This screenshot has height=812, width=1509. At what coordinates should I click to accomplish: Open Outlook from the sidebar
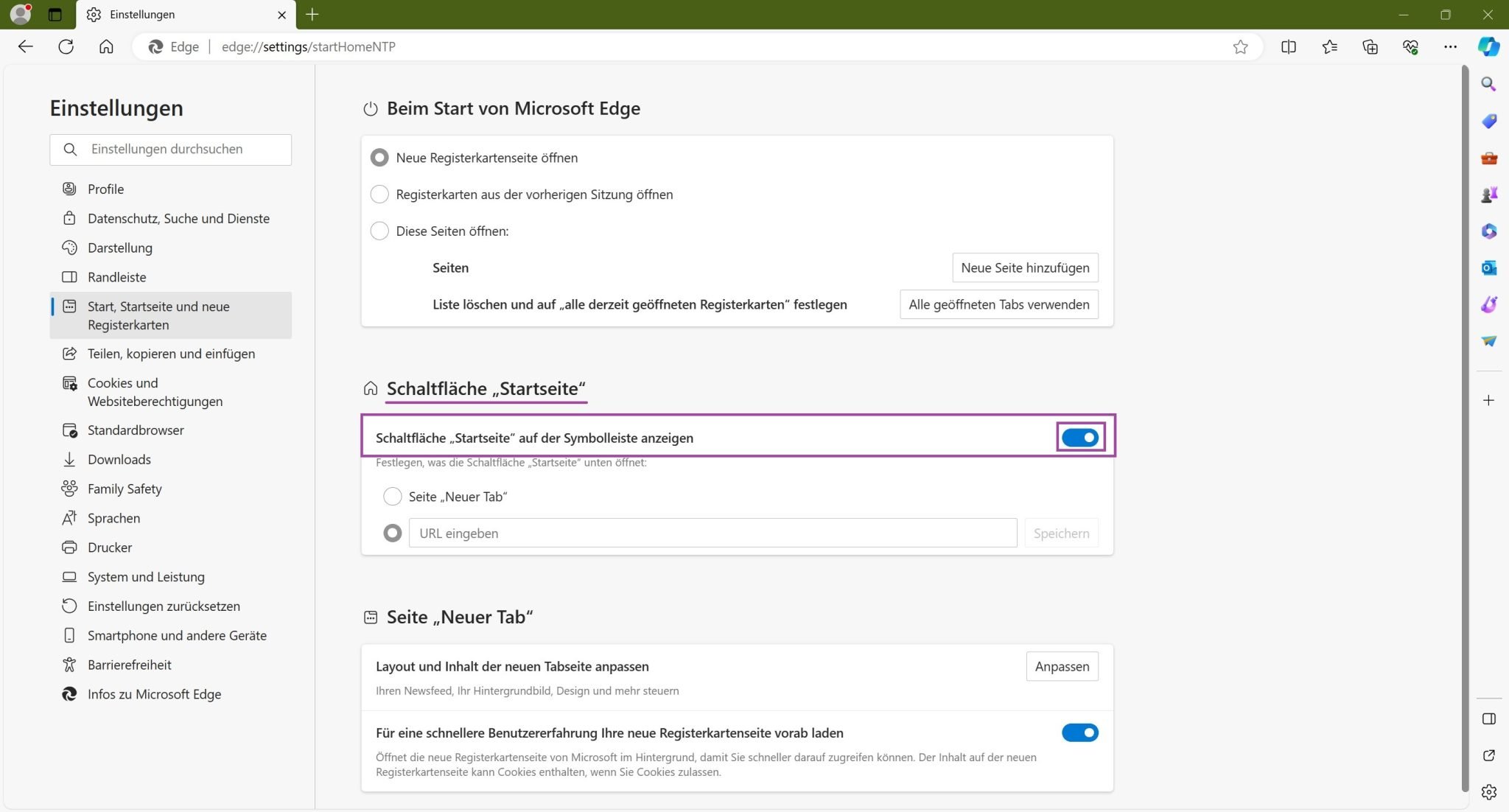click(1488, 267)
